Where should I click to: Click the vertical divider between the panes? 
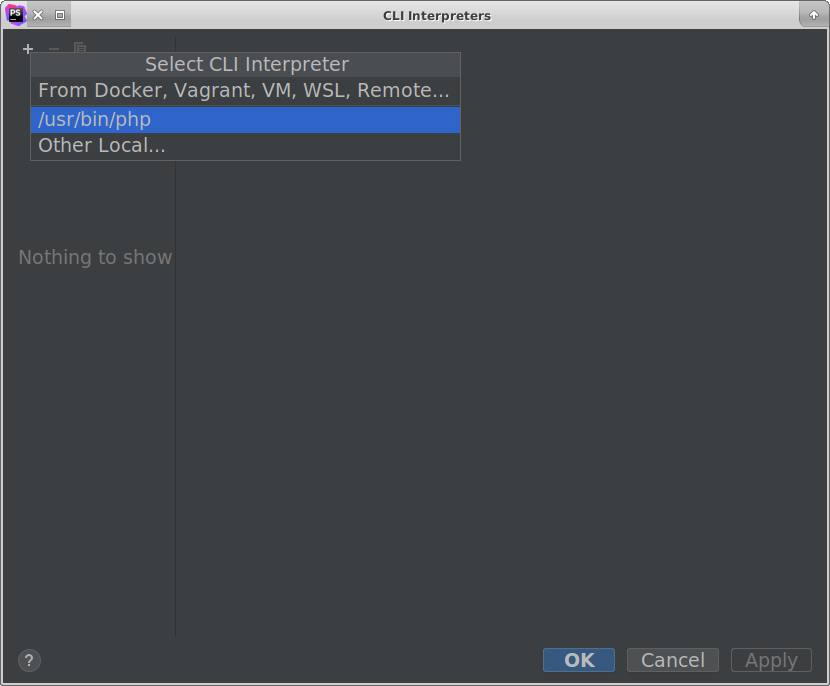pos(176,400)
